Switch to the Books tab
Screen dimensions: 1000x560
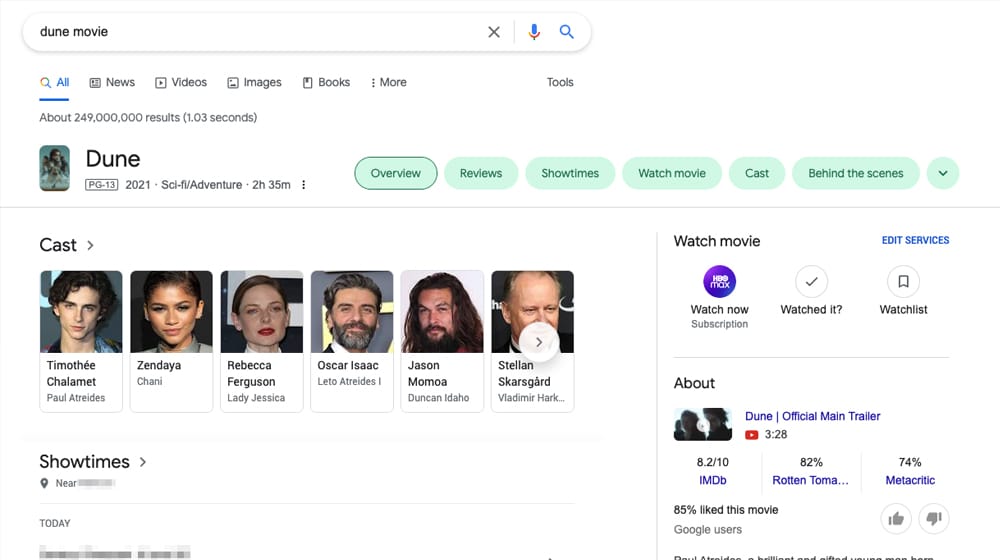[326, 82]
